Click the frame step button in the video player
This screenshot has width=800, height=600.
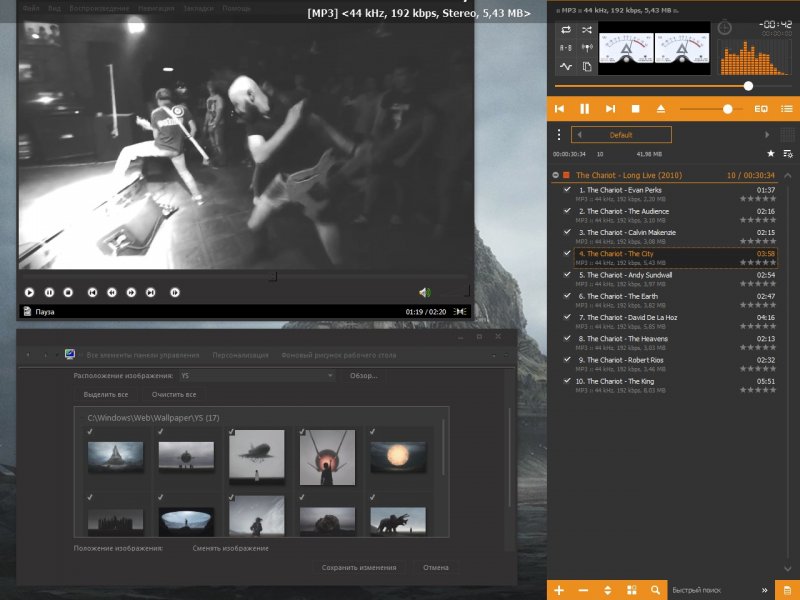[x=174, y=292]
